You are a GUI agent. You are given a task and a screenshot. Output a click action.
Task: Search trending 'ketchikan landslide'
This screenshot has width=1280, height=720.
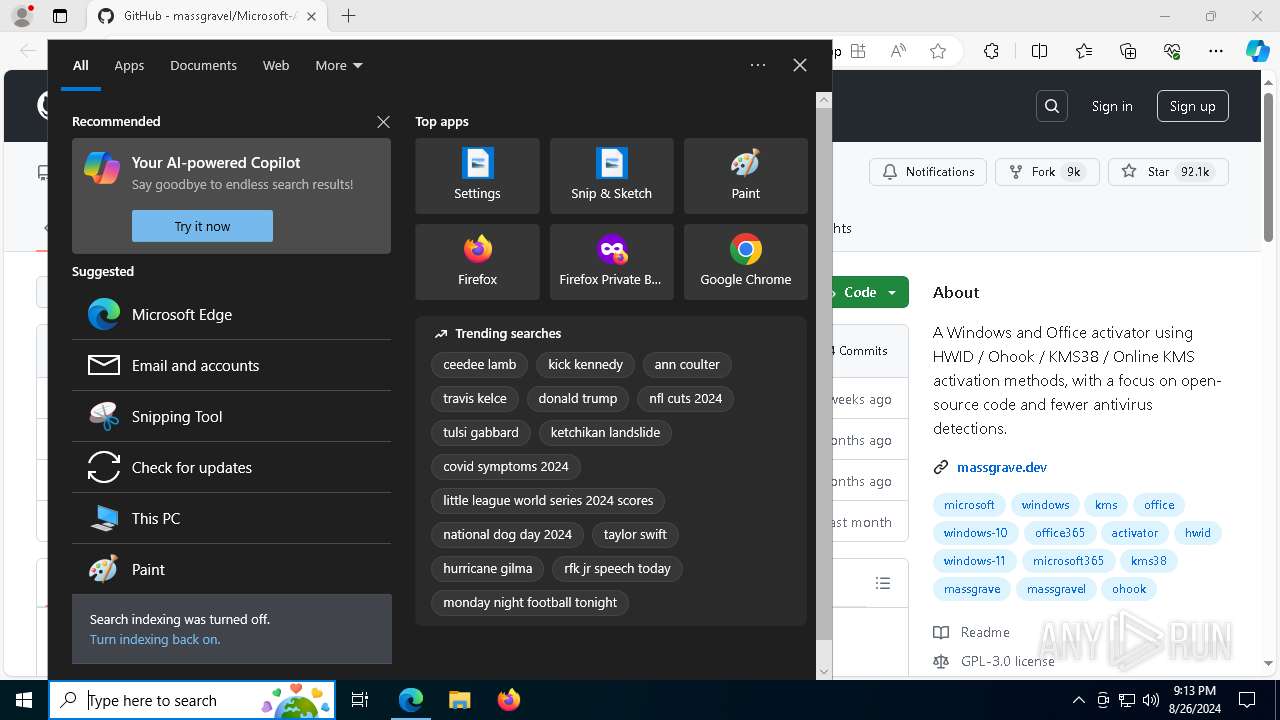pos(605,432)
